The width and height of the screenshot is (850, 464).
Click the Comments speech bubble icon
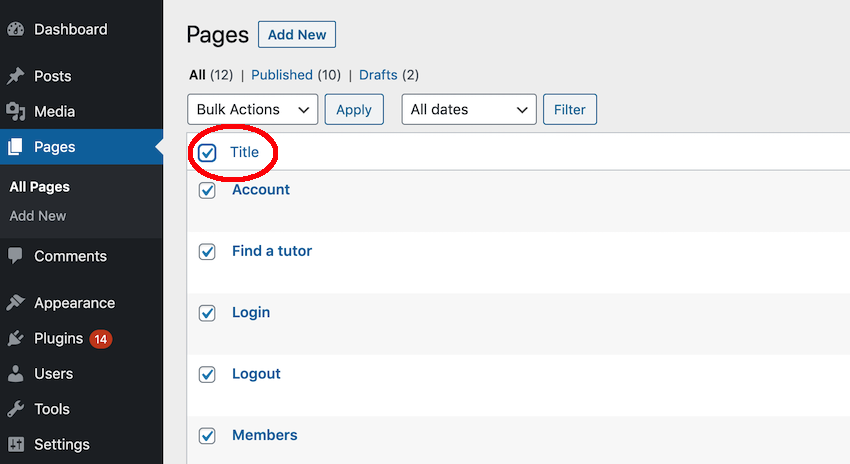(x=15, y=256)
